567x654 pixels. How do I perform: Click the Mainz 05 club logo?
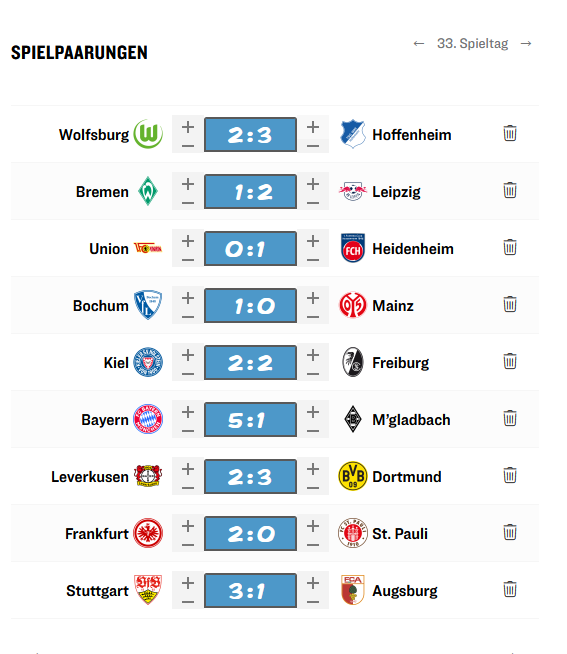[353, 305]
